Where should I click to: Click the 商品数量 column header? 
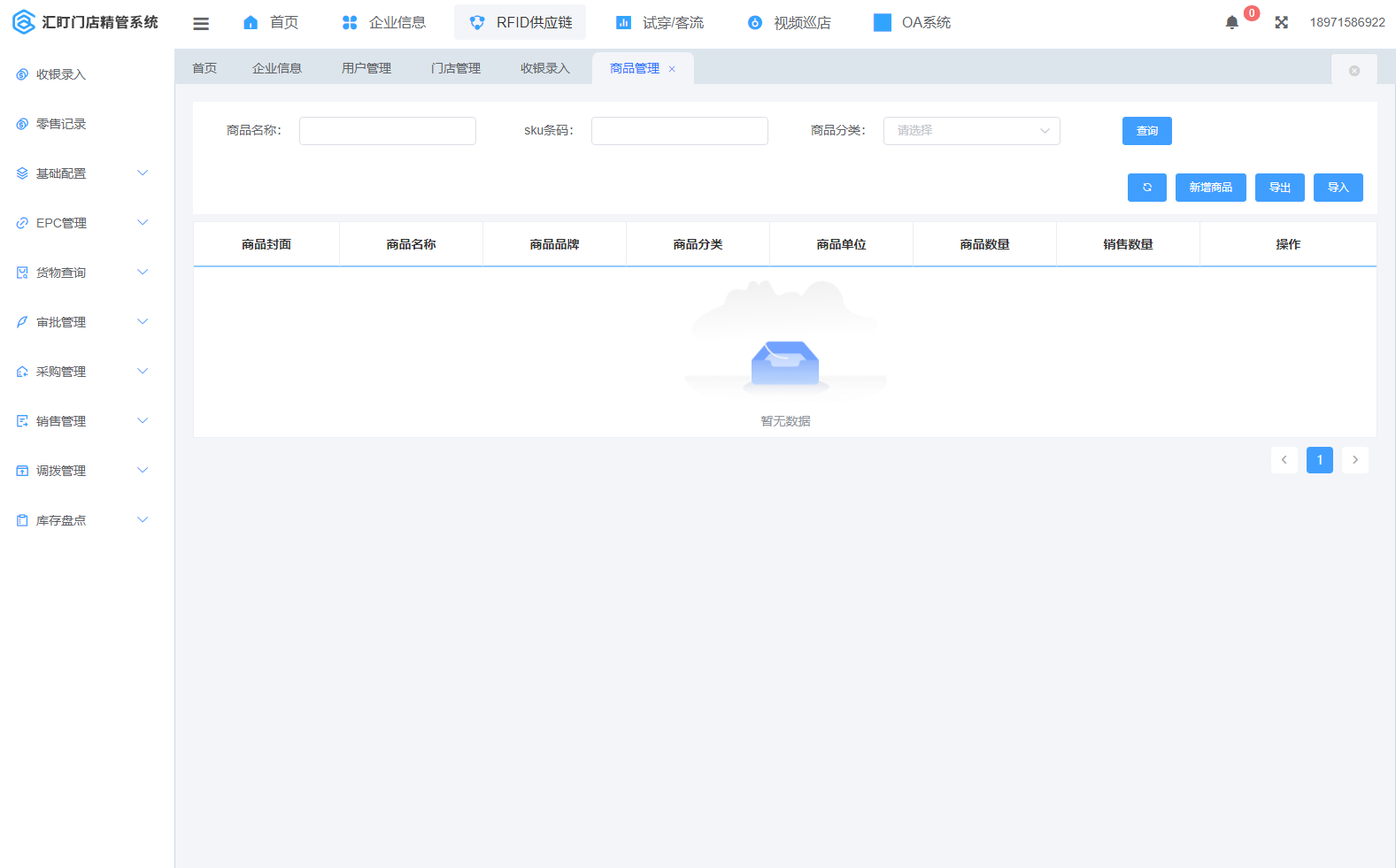tap(984, 244)
